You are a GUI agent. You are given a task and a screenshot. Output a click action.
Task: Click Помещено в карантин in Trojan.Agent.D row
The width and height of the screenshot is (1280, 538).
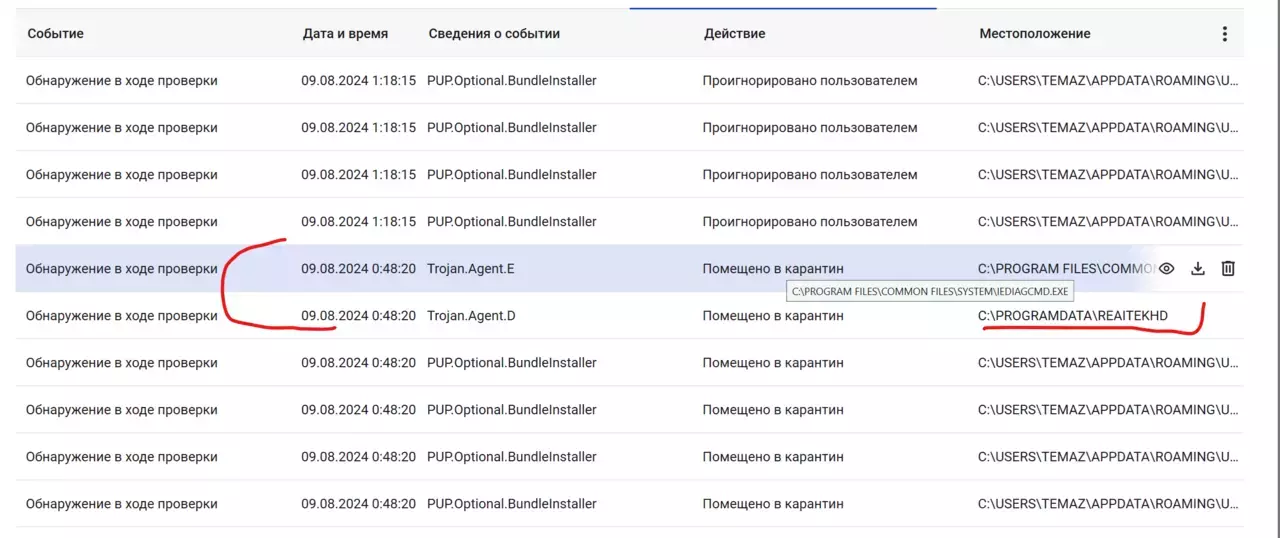tap(773, 316)
